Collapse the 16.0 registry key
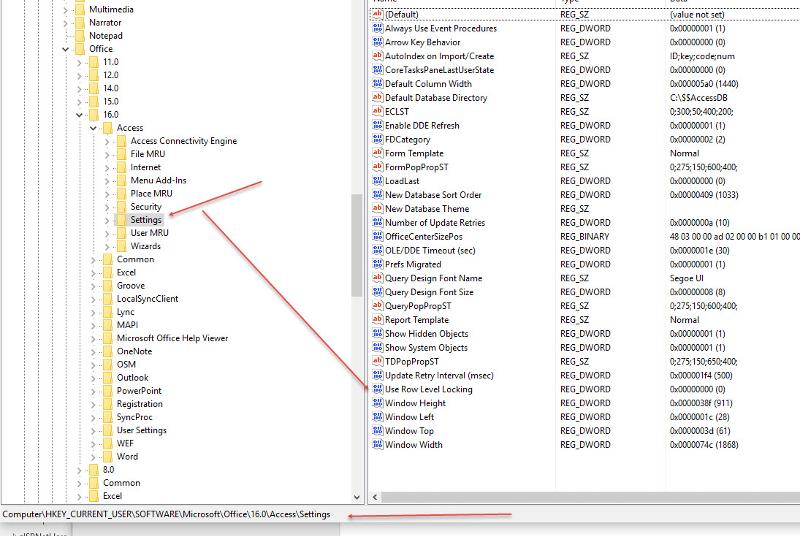The width and height of the screenshot is (800, 536). tap(80, 115)
